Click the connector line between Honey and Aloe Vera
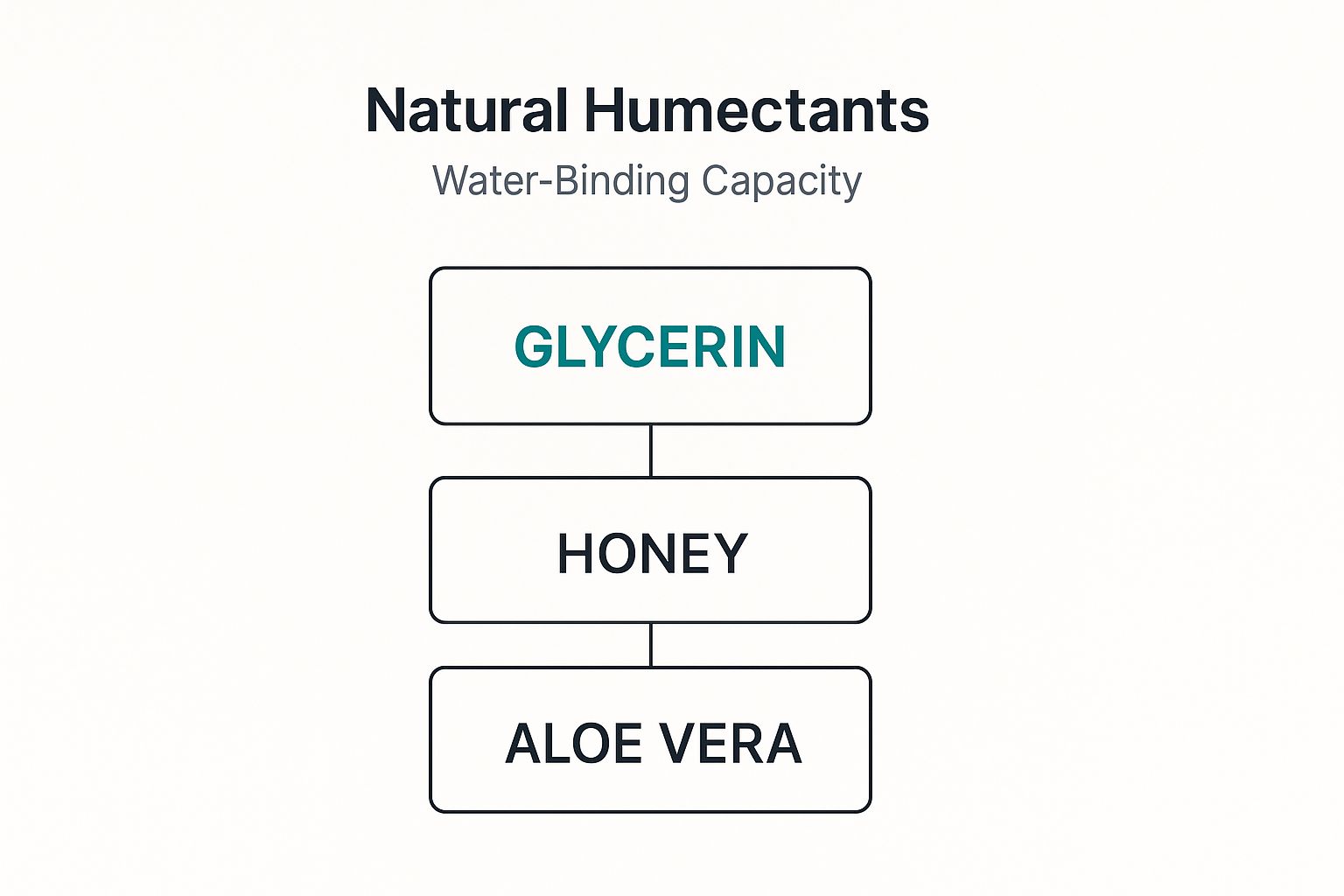Screen dimensions: 1344x896 click(651, 645)
